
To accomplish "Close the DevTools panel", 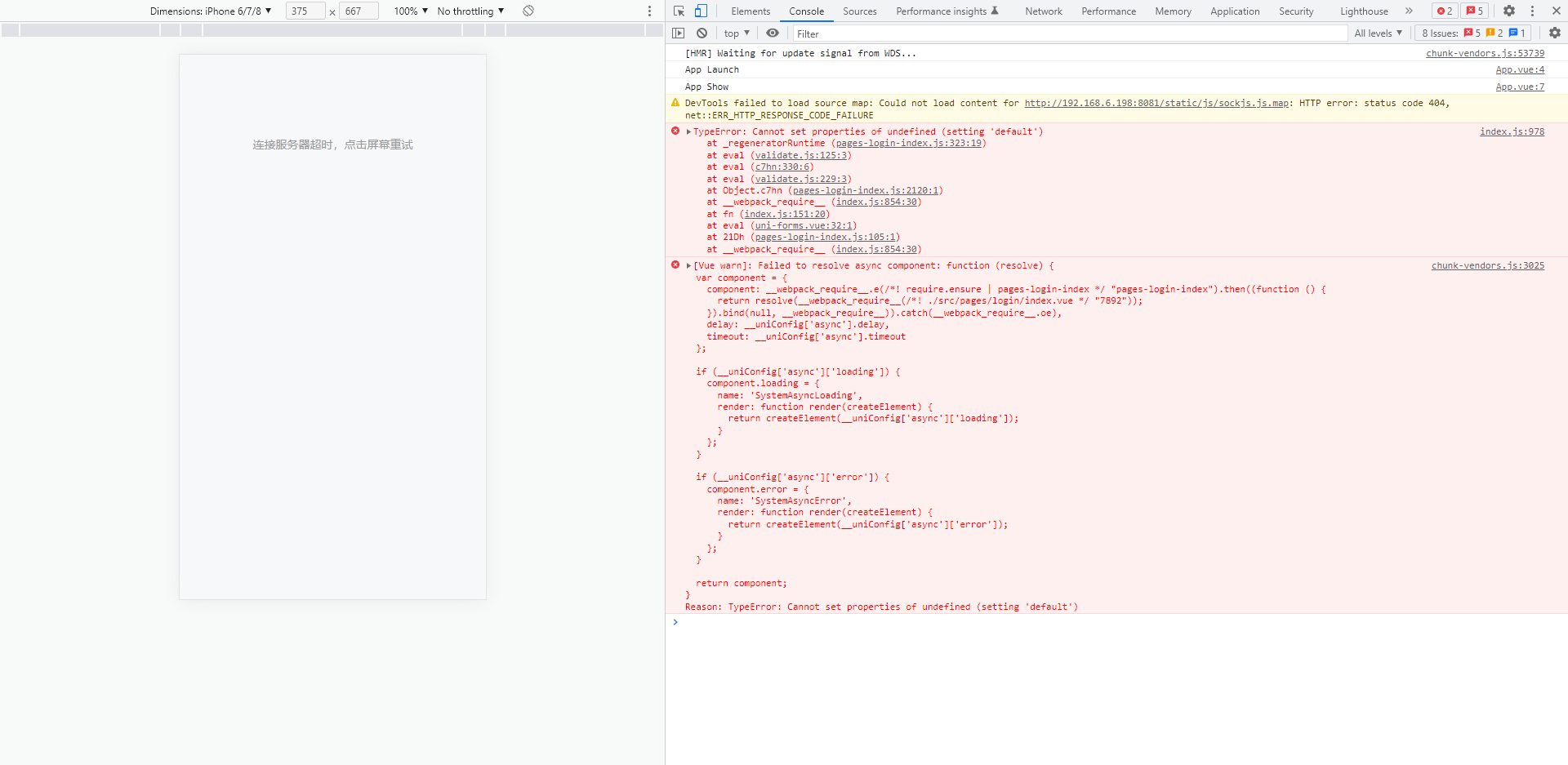I will tap(1556, 11).
